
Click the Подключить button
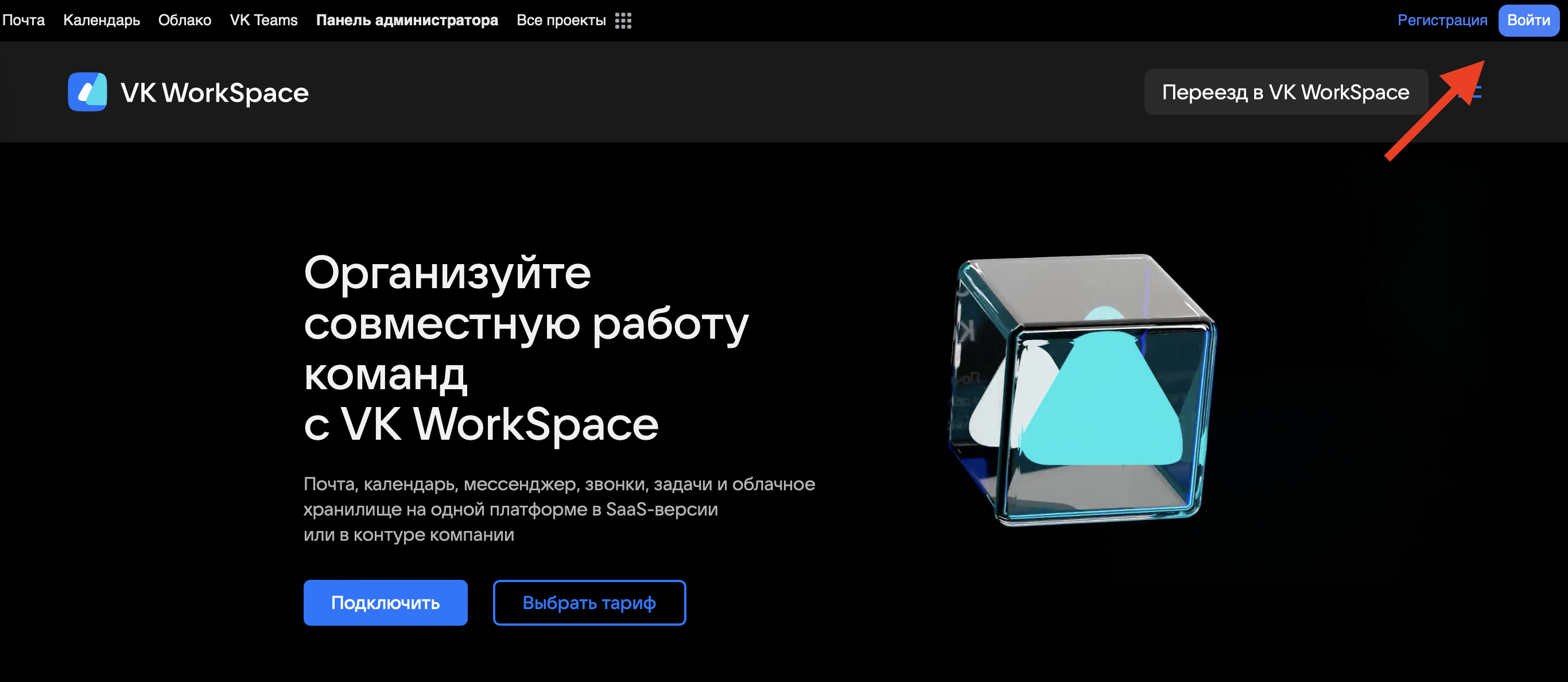pyautogui.click(x=385, y=602)
